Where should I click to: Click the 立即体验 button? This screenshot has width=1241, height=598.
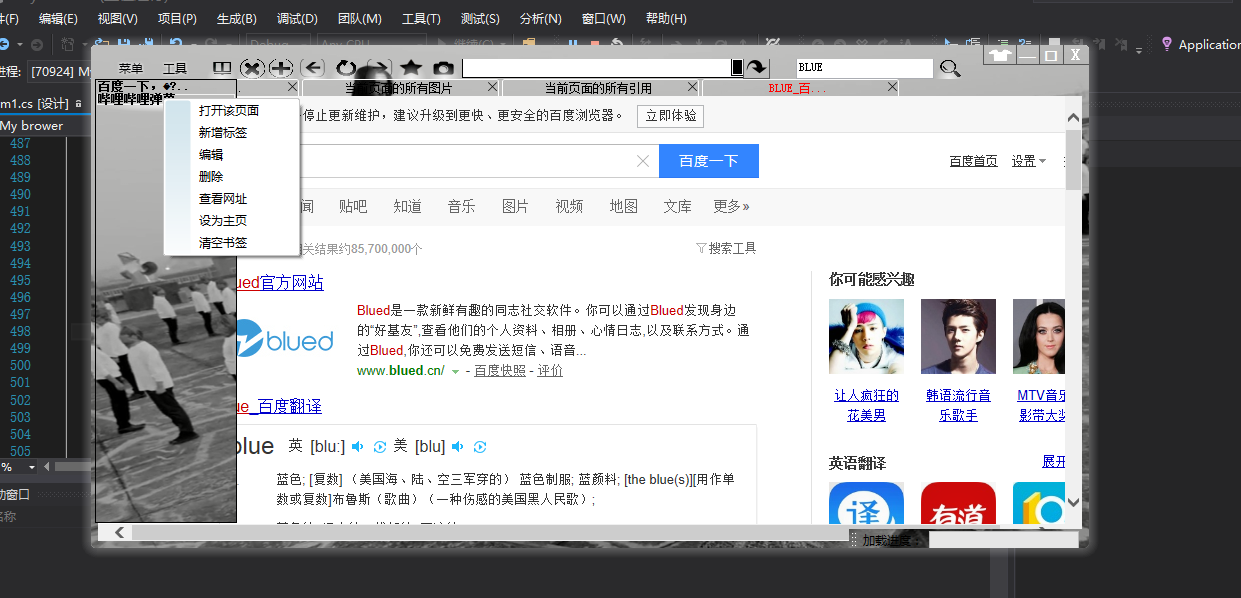click(x=670, y=116)
